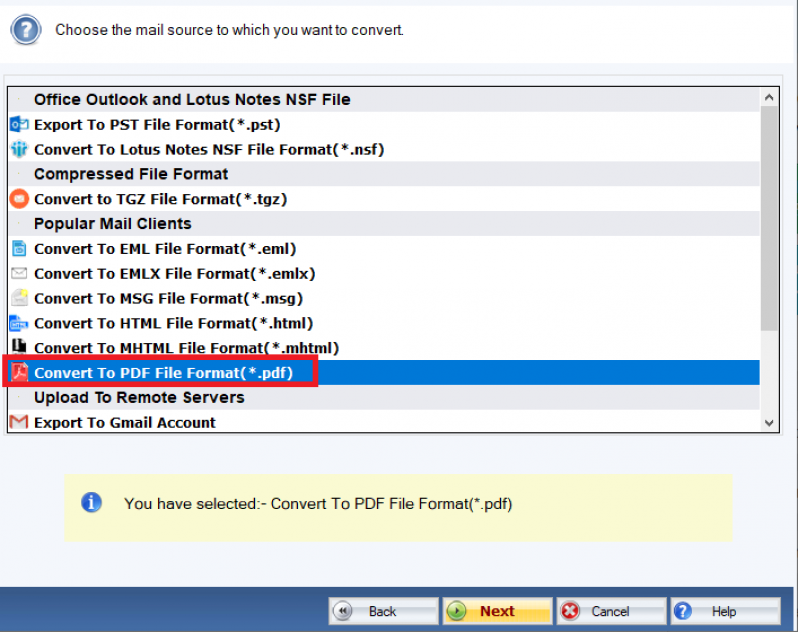This screenshot has width=798, height=632.
Task: Click the Compressed File Format header
Action: 384,174
